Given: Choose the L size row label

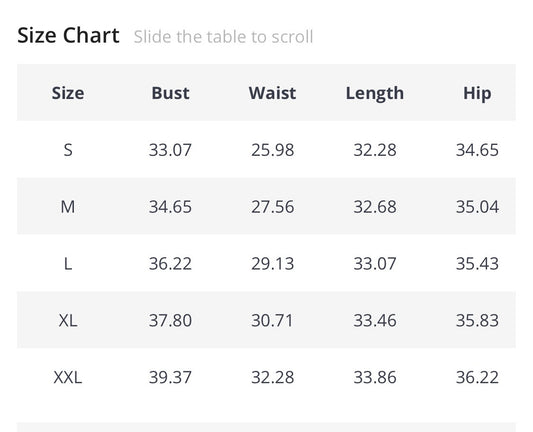Looking at the screenshot, I should pos(68,263).
